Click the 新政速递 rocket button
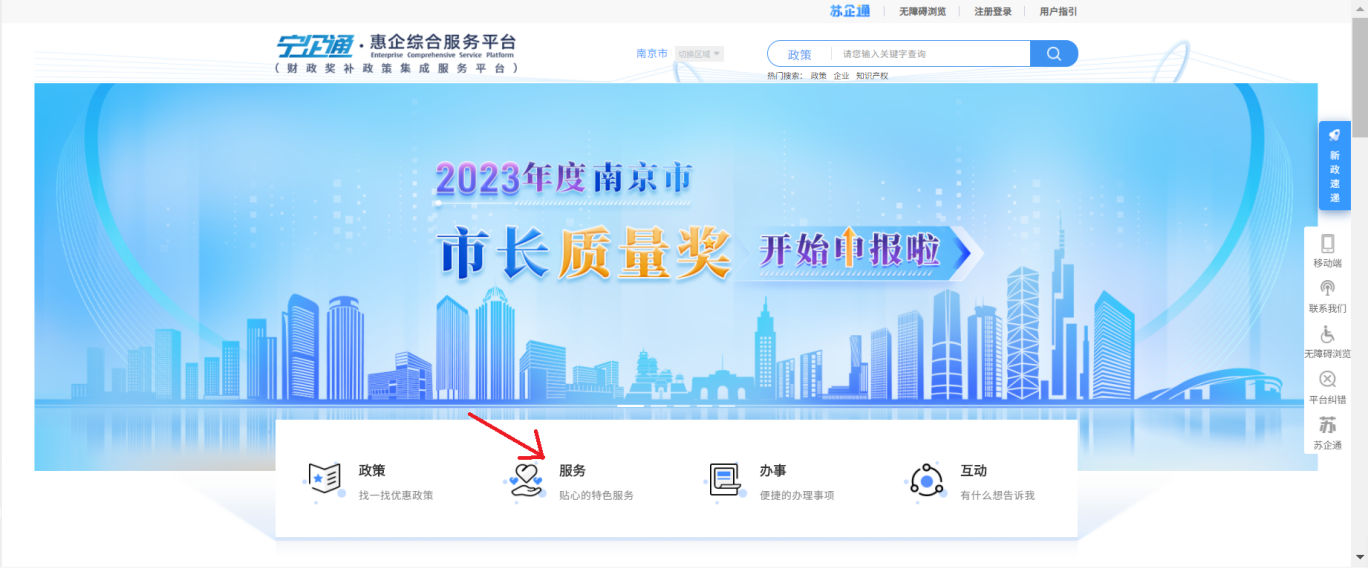 (1334, 165)
